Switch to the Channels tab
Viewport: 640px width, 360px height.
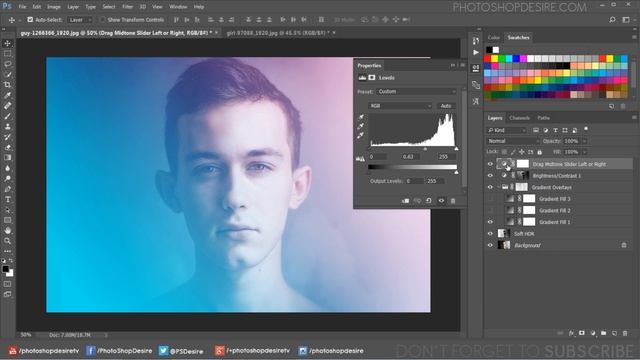tap(519, 118)
